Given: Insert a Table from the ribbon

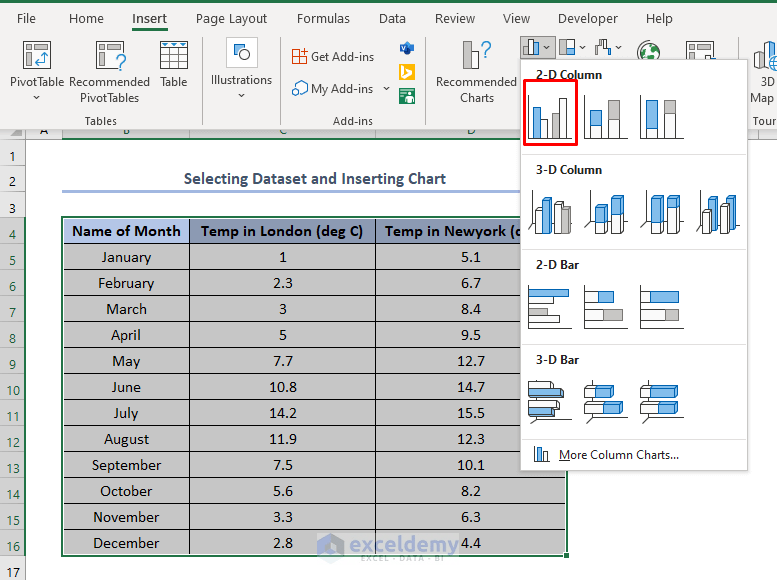Looking at the screenshot, I should (173, 65).
